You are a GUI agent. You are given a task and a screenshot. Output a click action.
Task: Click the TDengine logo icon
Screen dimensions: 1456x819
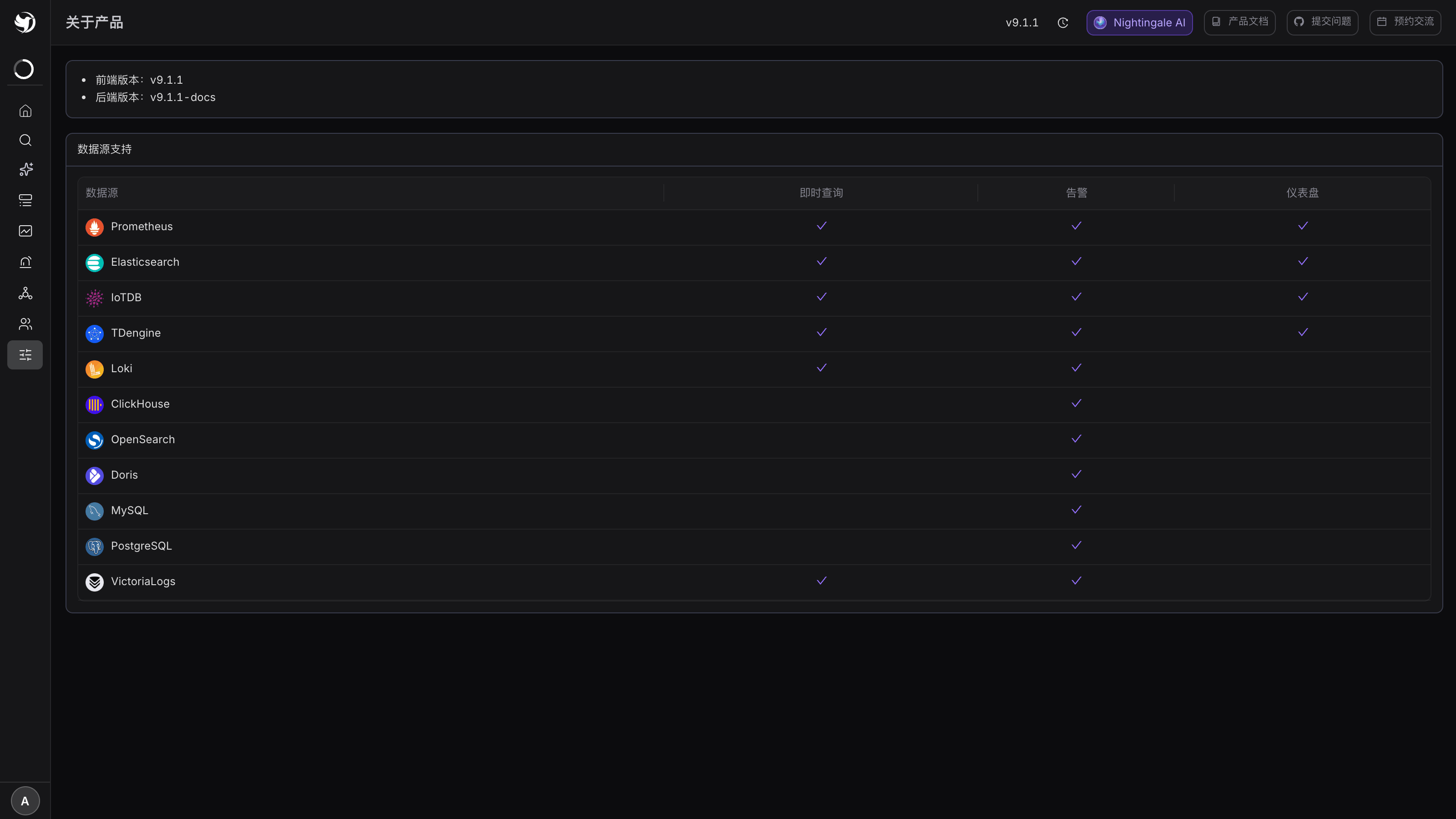(94, 334)
